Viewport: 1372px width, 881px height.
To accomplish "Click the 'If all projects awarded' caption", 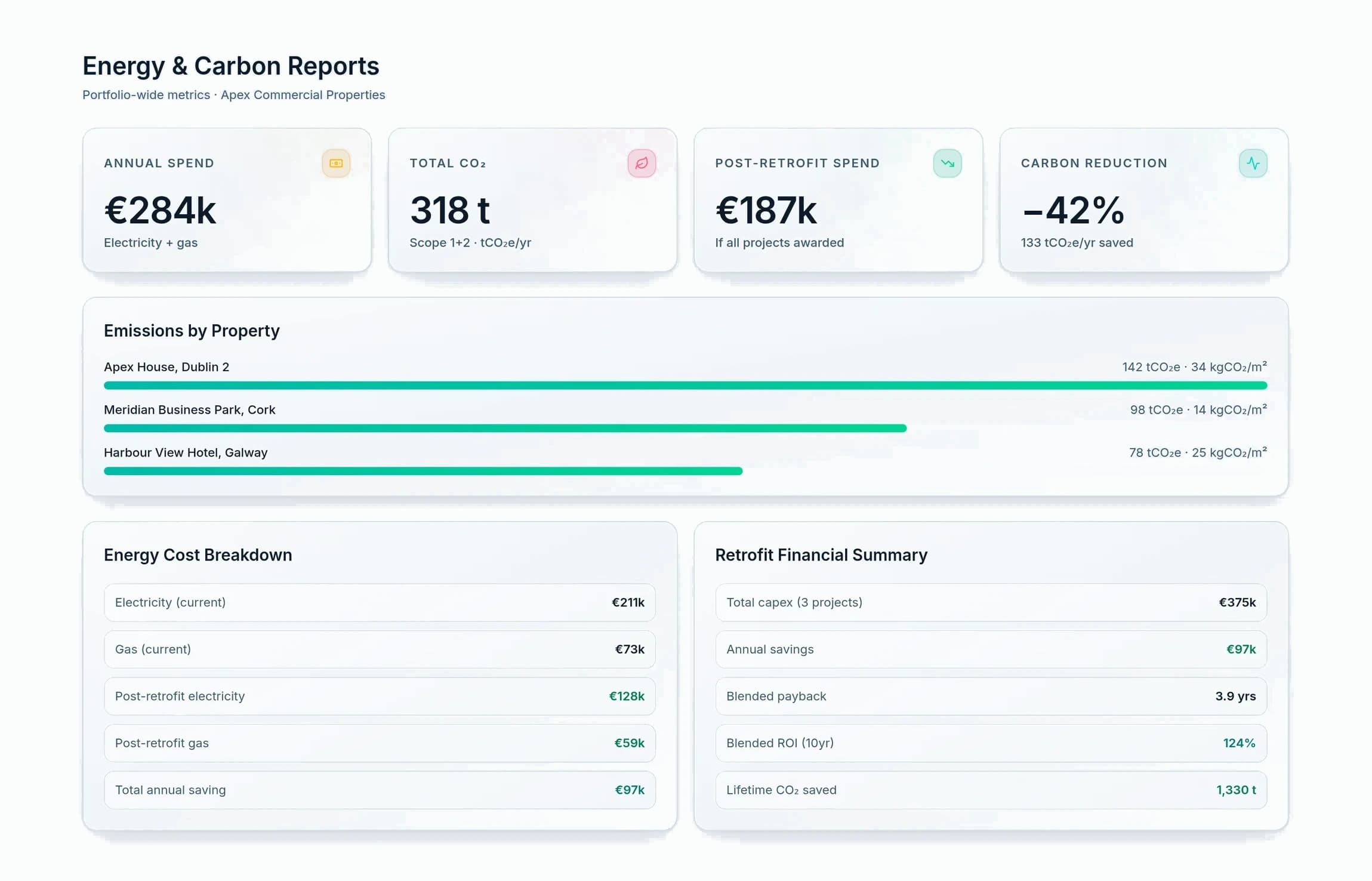I will tap(779, 243).
